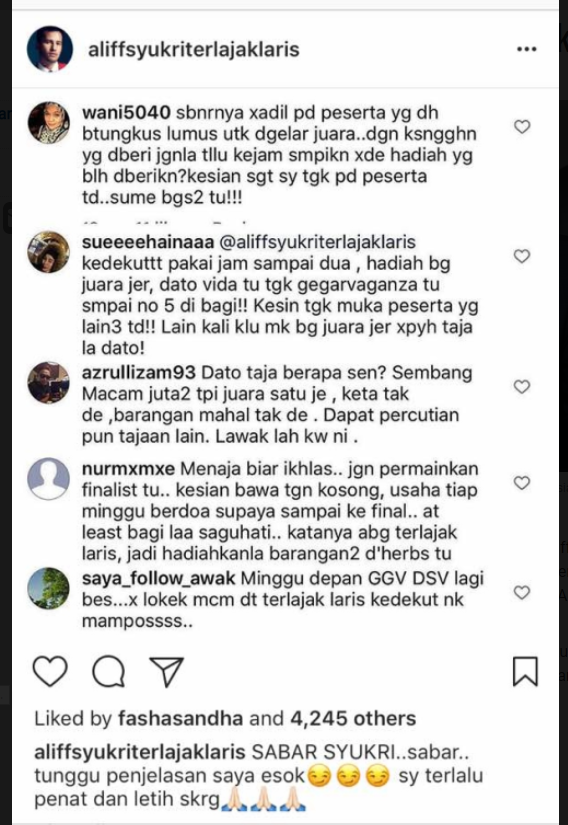
Task: Open three-dot options menu of post
Action: pos(526,49)
